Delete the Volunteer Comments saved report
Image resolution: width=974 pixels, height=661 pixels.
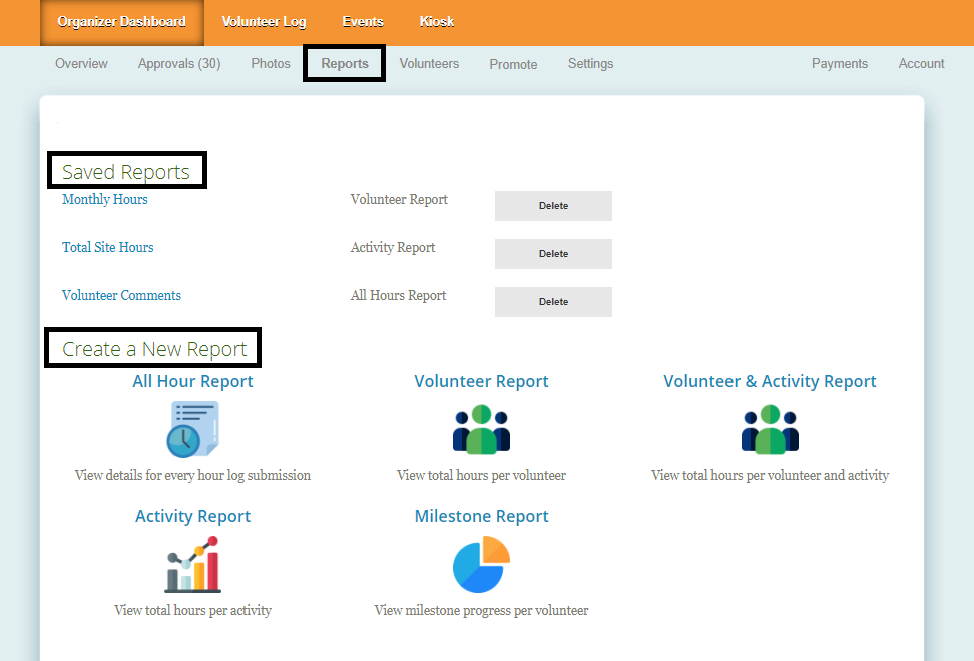(553, 302)
